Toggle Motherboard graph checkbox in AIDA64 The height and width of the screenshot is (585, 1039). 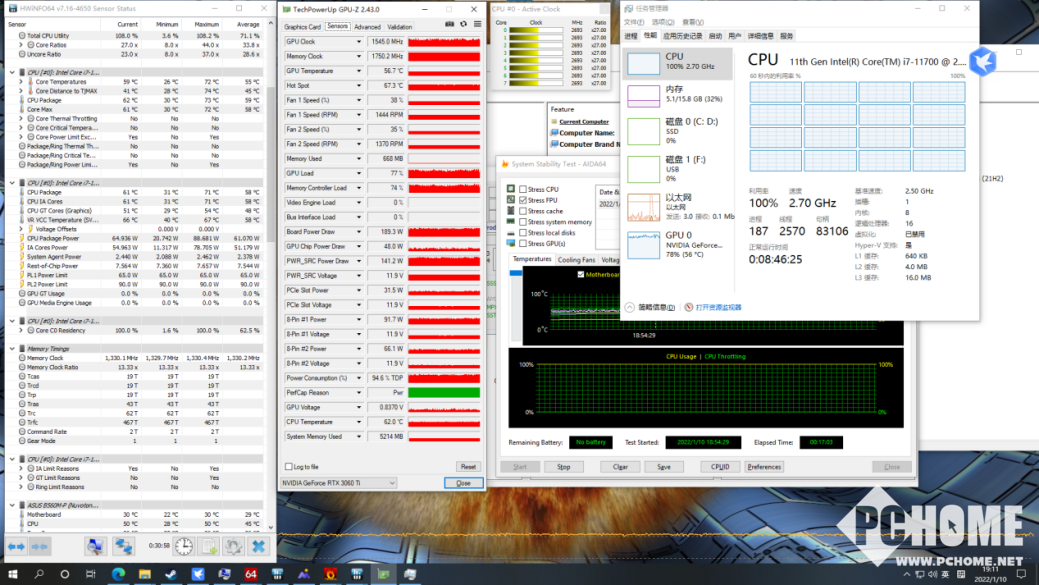[x=580, y=274]
